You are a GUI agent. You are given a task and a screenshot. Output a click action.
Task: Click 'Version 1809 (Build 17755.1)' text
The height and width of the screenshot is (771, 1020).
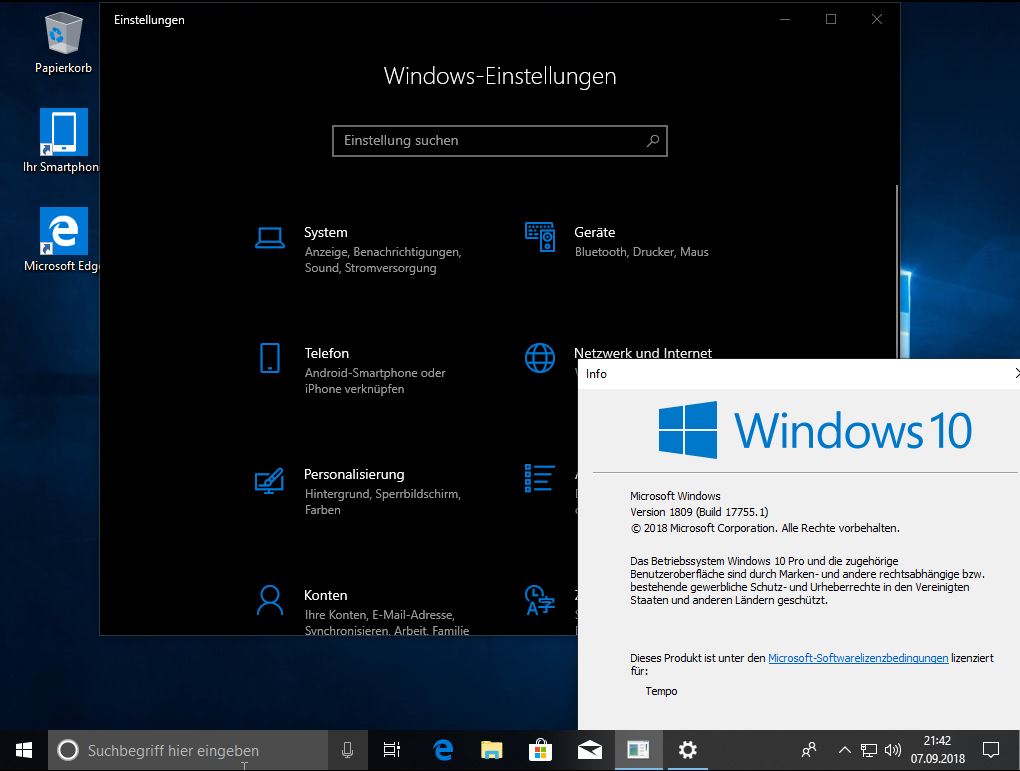point(699,512)
